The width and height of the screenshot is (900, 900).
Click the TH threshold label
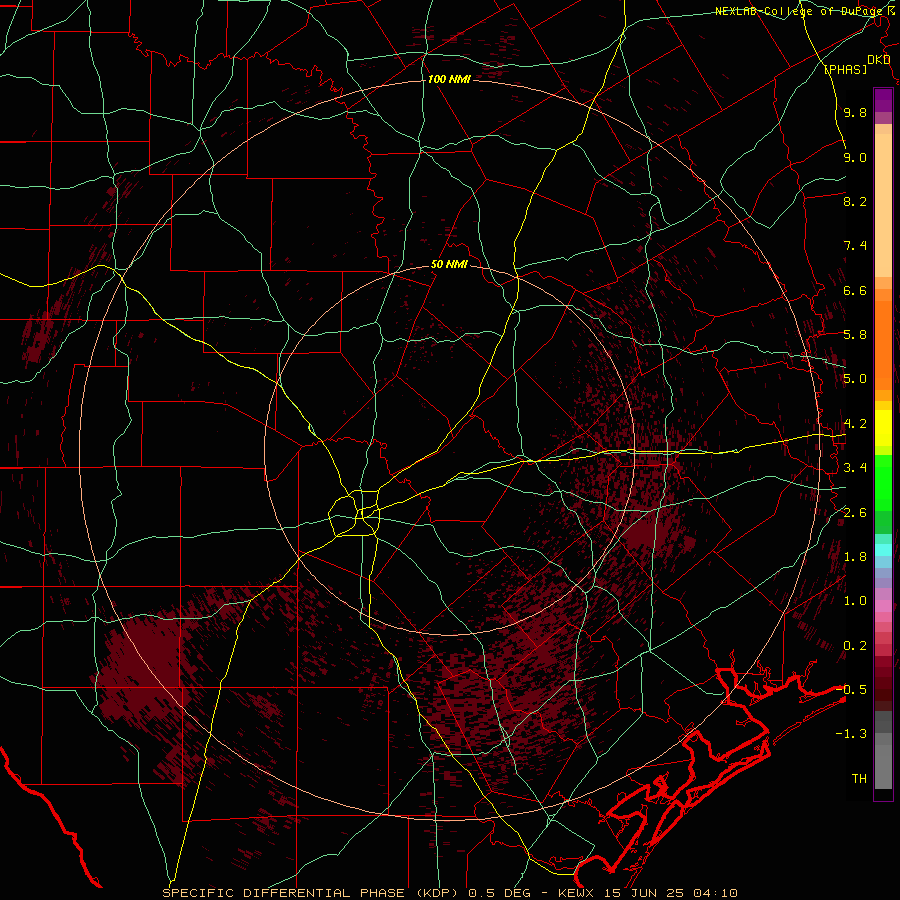pos(859,779)
